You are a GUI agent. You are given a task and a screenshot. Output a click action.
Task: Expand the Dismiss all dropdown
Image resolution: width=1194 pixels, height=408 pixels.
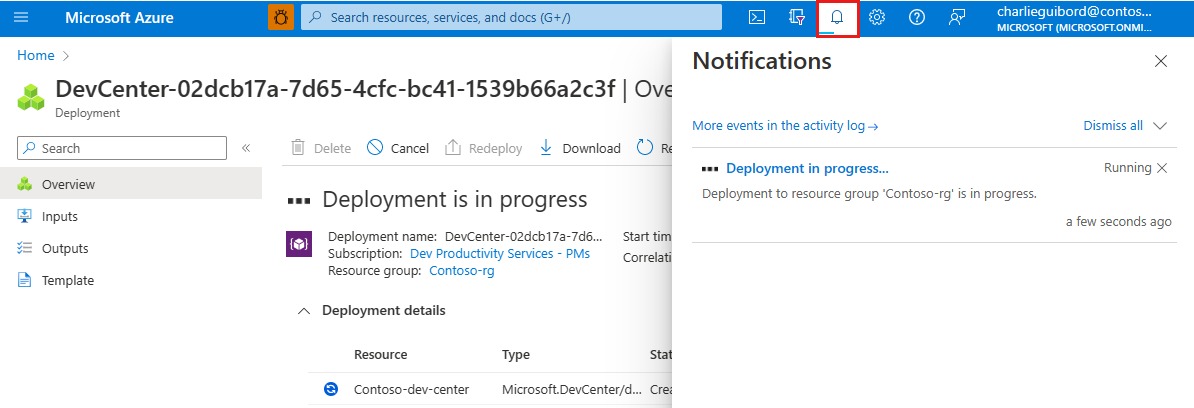[1160, 126]
